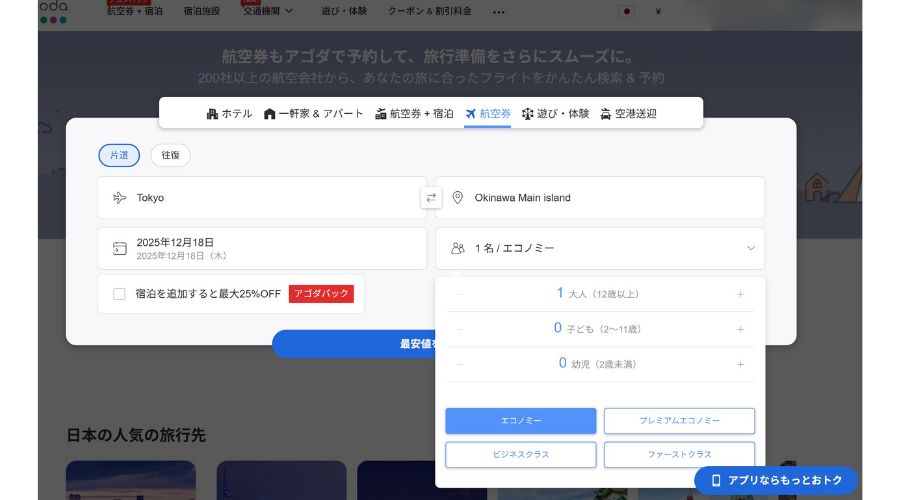Enable the add accommodation 25% OFF checkbox
The width and height of the screenshot is (900, 500).
[119, 294]
